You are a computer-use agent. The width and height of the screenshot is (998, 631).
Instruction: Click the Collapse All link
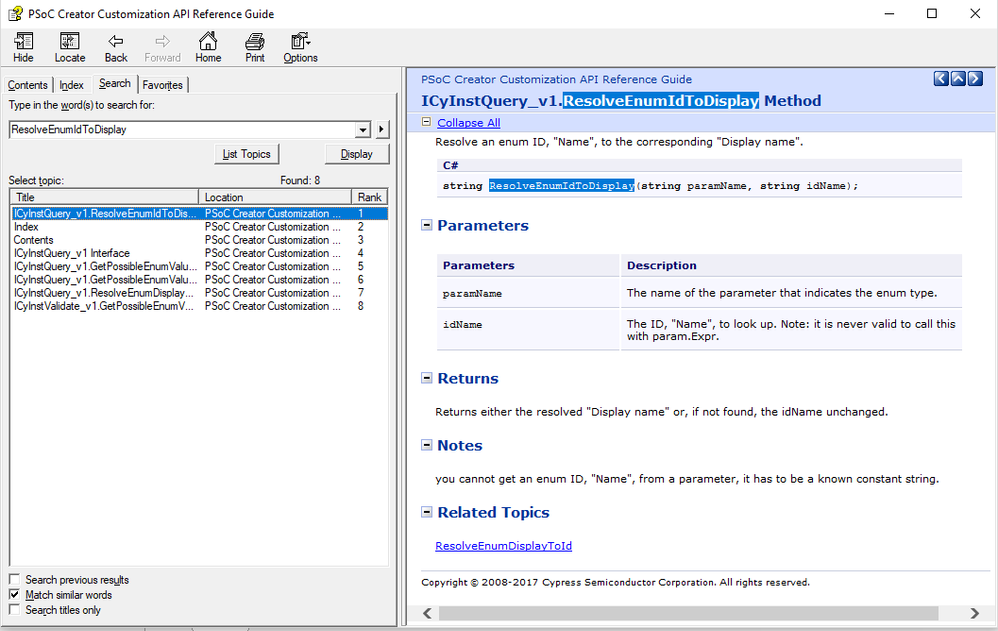click(x=468, y=123)
